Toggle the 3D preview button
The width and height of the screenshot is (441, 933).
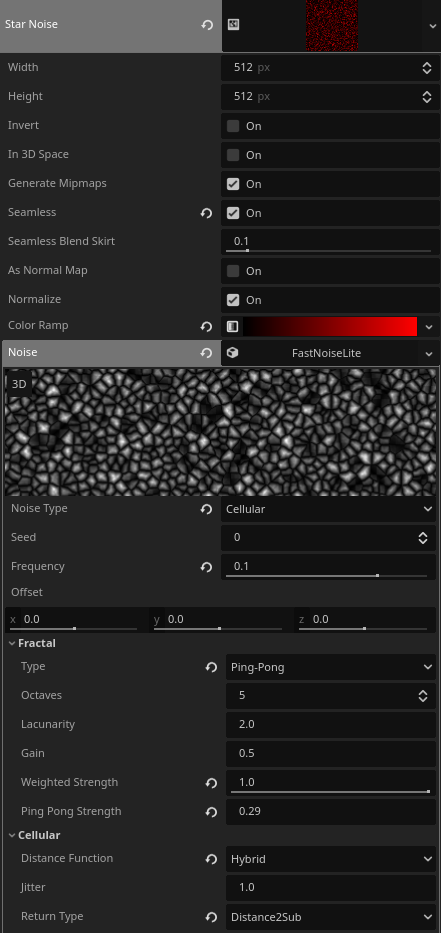pyautogui.click(x=19, y=384)
